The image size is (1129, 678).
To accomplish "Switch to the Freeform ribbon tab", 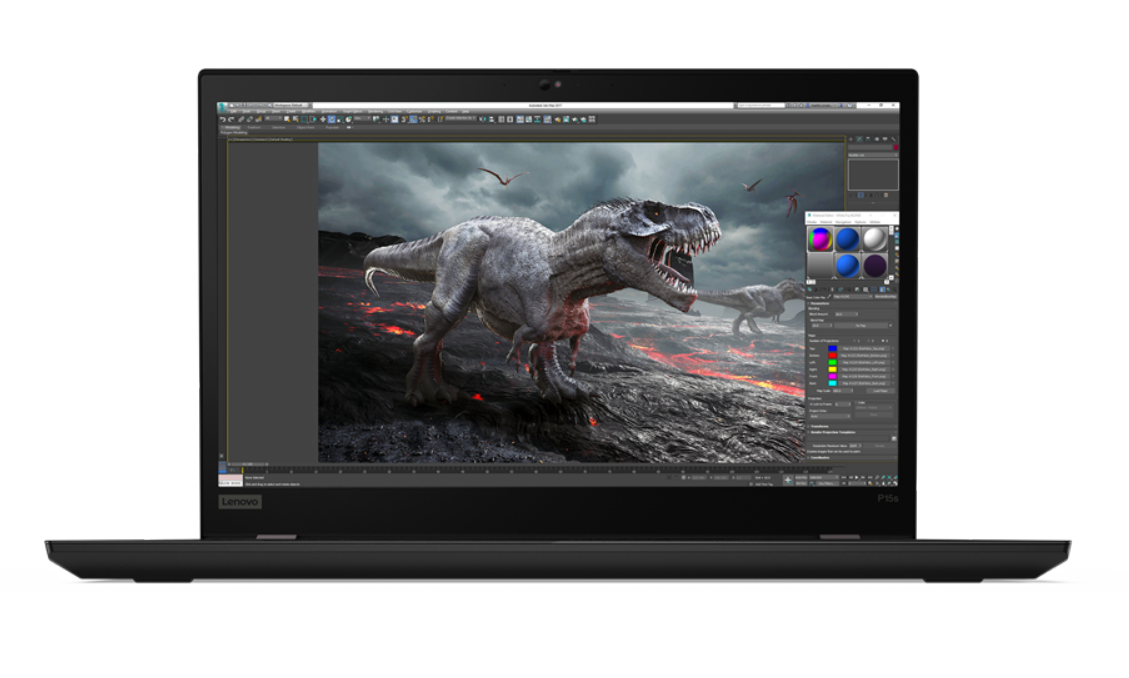I will pos(254,127).
